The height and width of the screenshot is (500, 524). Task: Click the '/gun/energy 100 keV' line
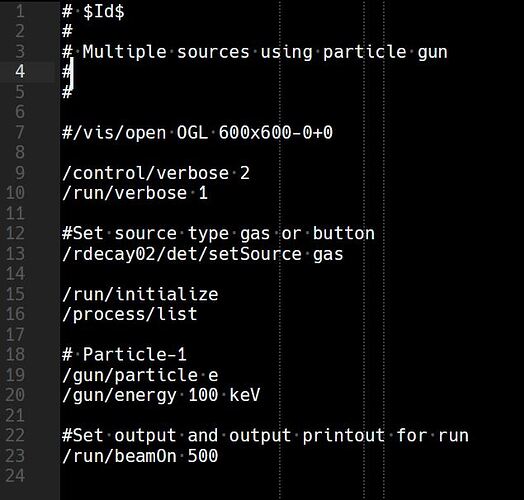[x=161, y=395]
